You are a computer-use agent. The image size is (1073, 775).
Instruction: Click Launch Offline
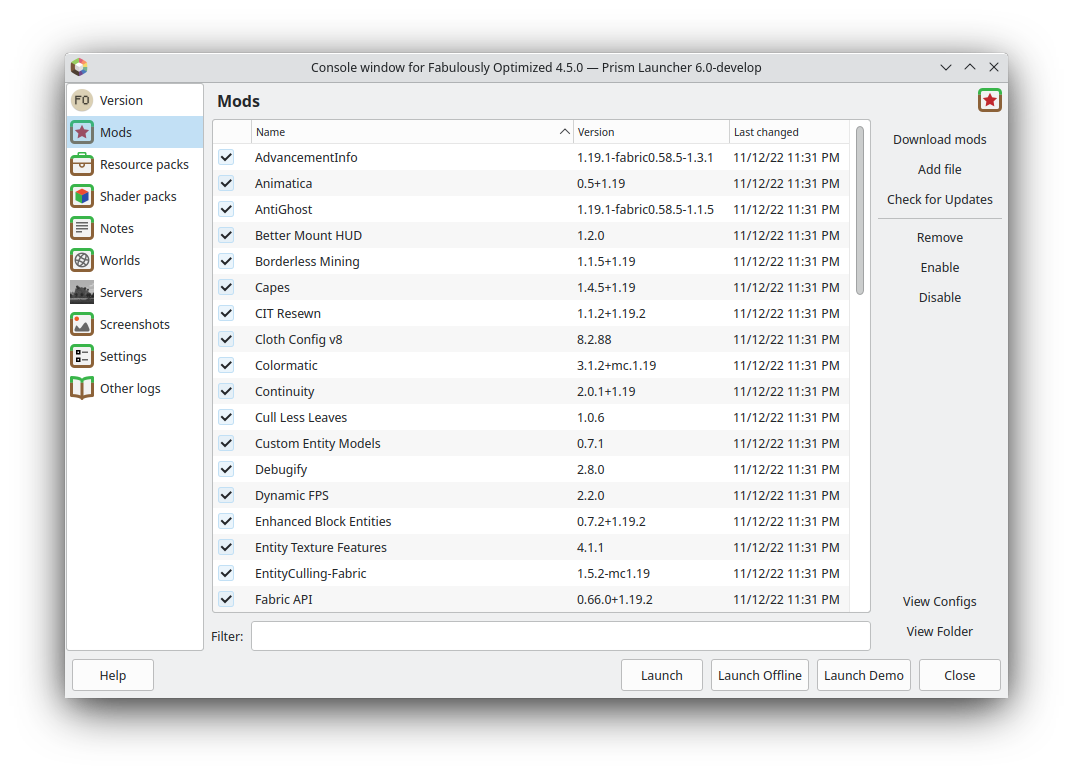(759, 675)
